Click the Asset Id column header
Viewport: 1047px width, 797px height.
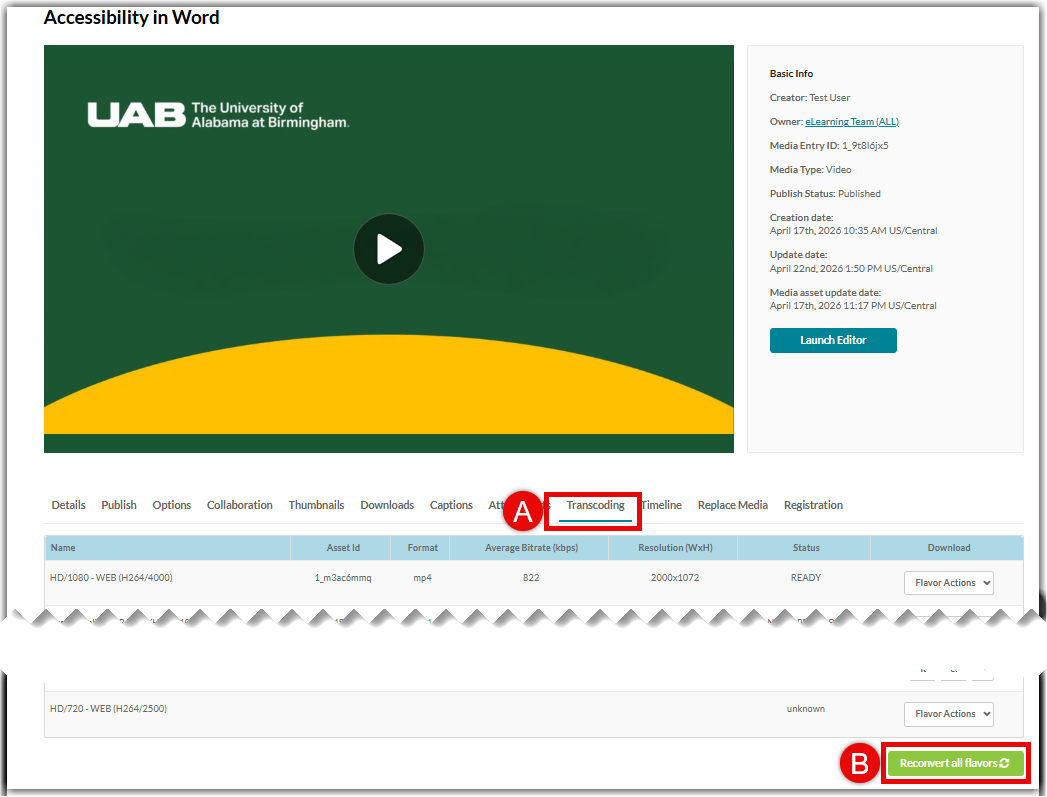pos(343,548)
